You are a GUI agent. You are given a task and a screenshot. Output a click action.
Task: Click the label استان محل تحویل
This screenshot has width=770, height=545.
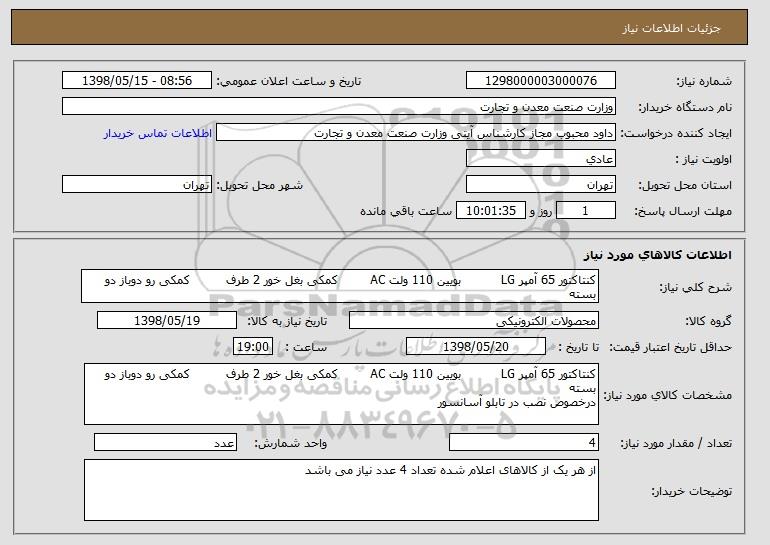tap(685, 185)
